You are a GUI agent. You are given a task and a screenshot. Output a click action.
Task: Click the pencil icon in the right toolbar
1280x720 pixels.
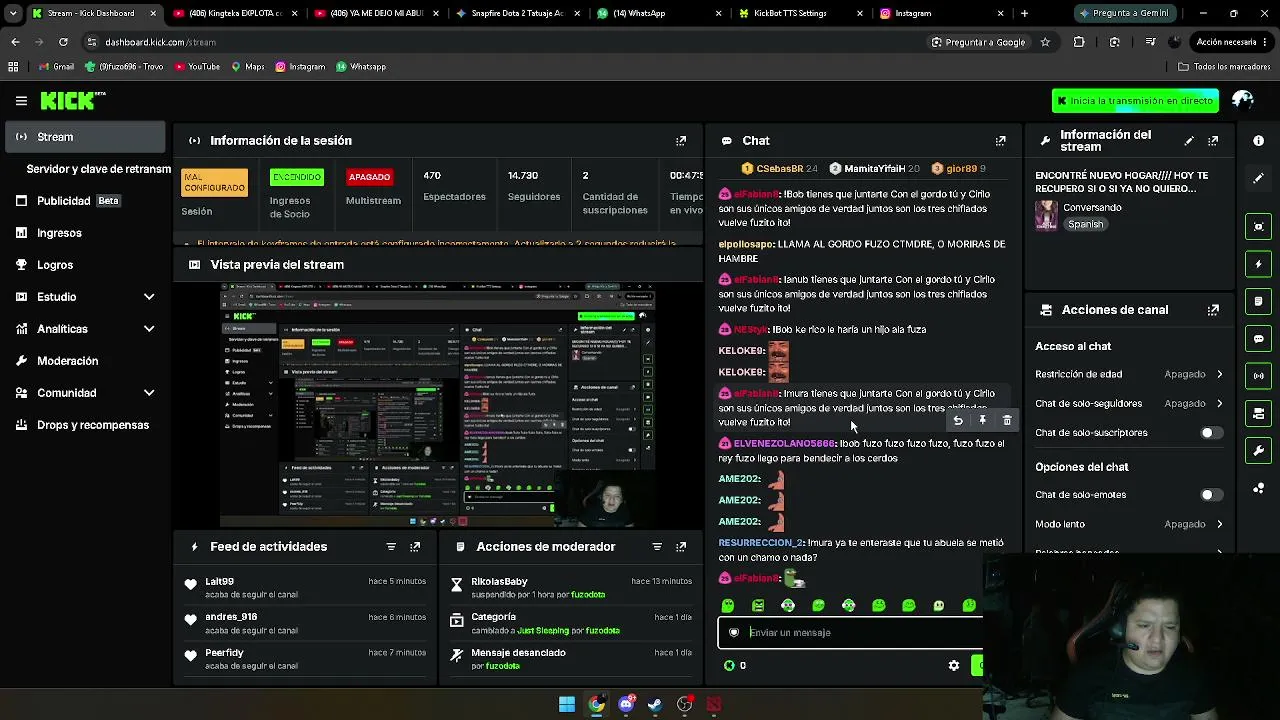point(1259,178)
